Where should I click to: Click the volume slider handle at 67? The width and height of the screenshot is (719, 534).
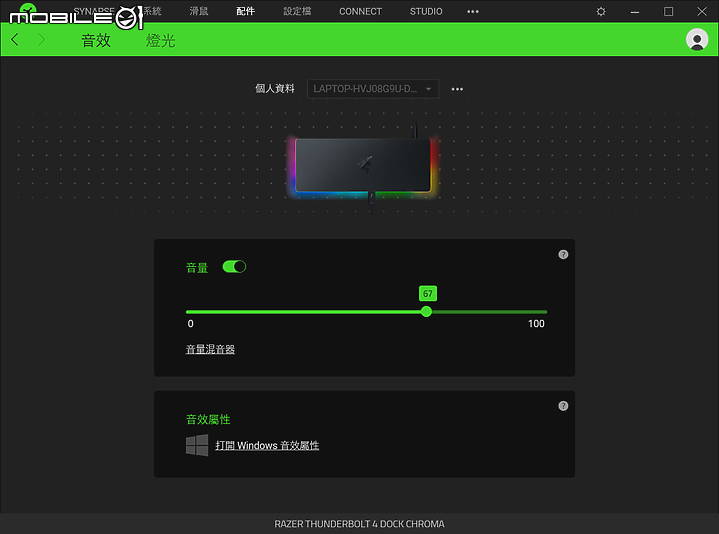click(426, 312)
